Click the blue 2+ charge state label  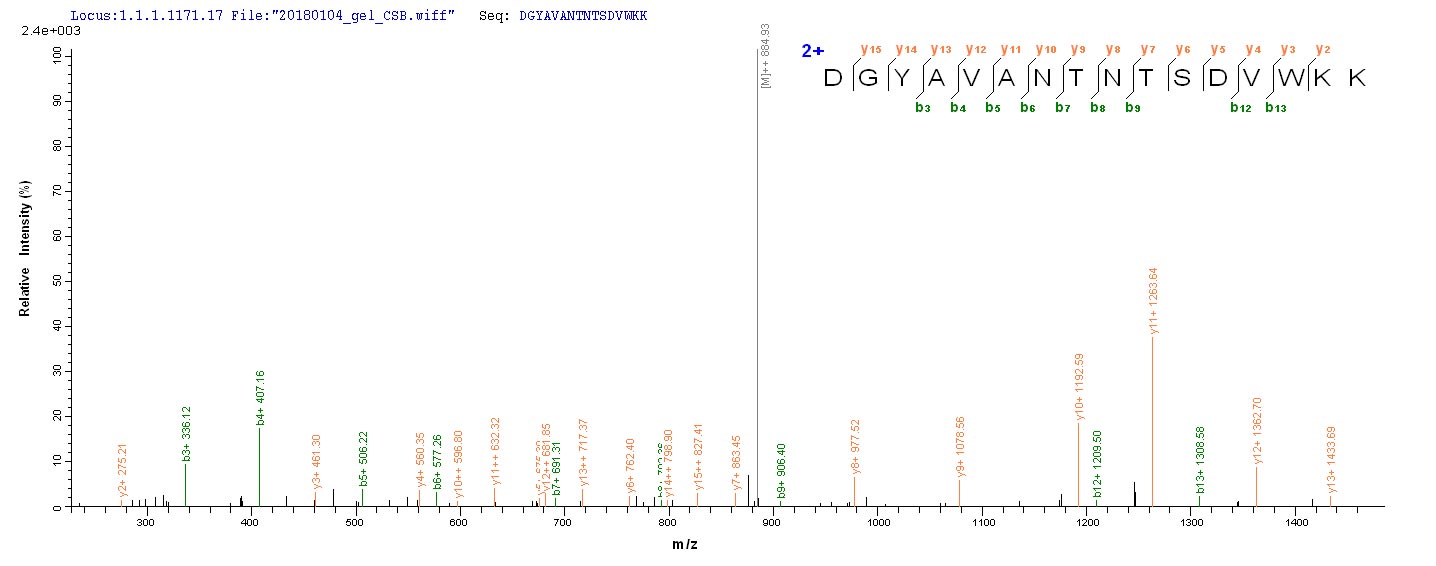[812, 51]
